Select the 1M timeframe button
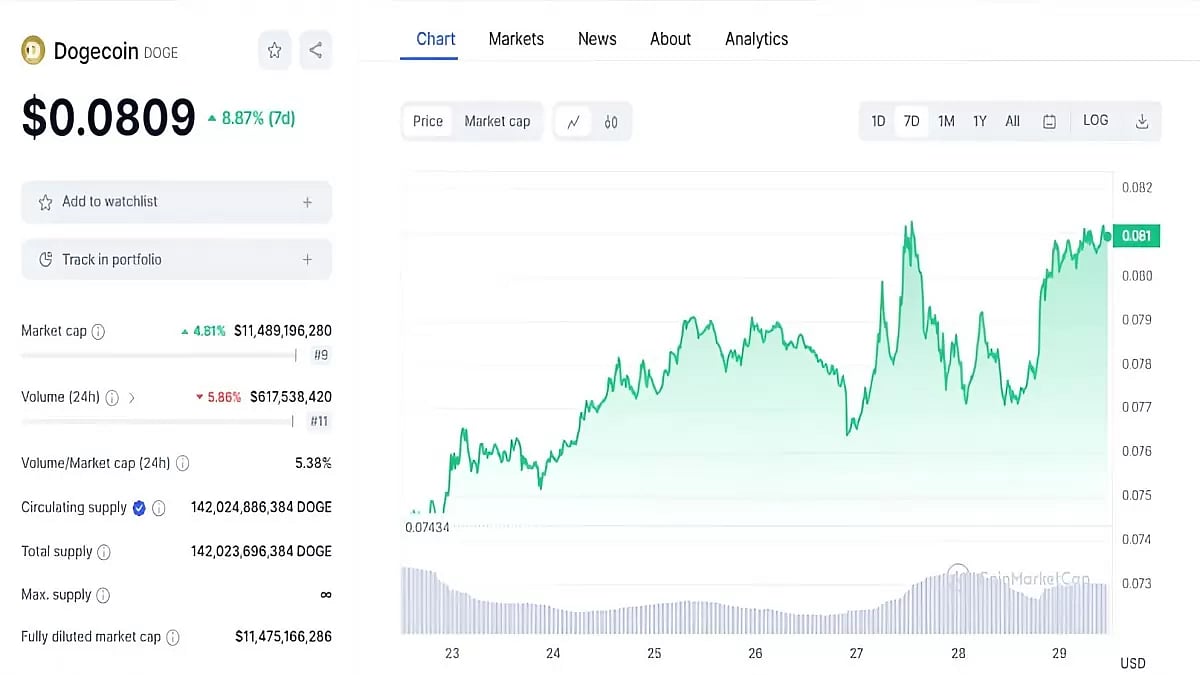1200x675 pixels. (946, 120)
